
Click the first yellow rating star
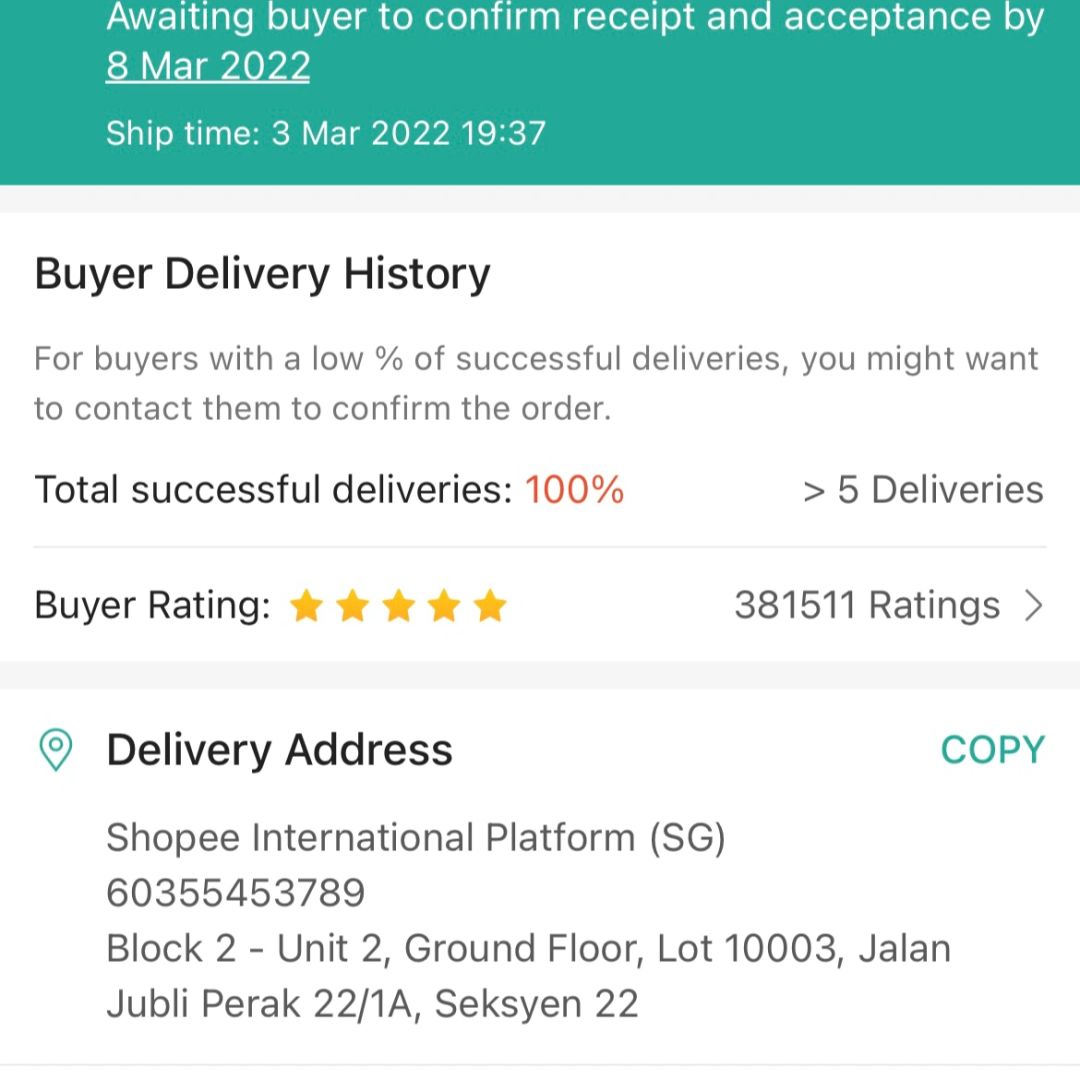click(x=307, y=606)
